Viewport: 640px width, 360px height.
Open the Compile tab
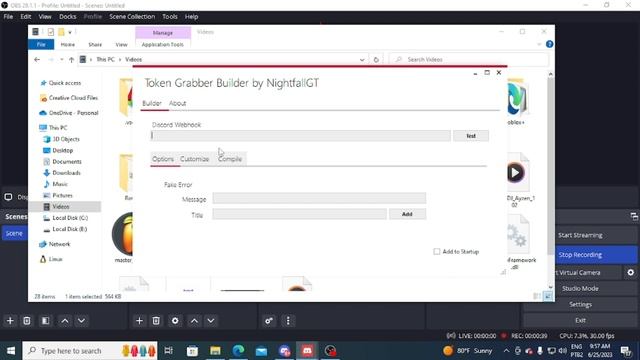230,159
